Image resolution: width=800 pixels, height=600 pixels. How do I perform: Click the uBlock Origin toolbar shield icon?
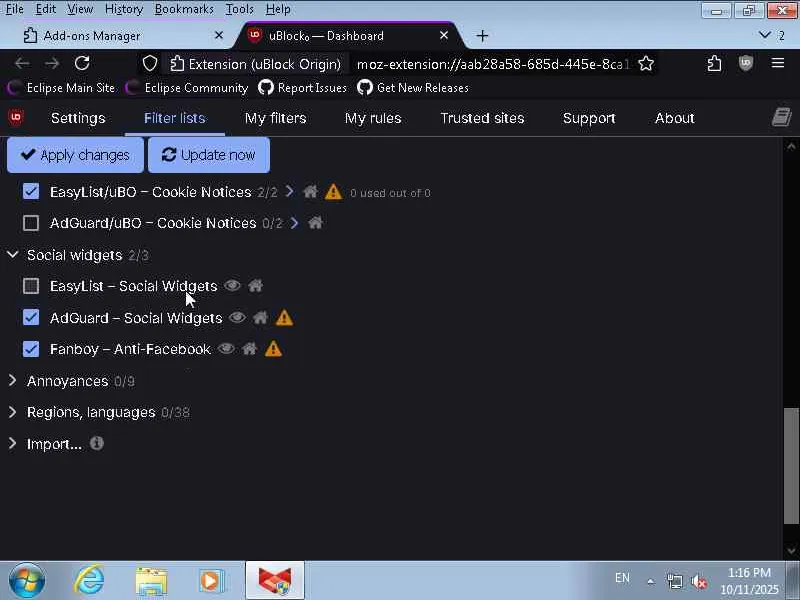745,63
